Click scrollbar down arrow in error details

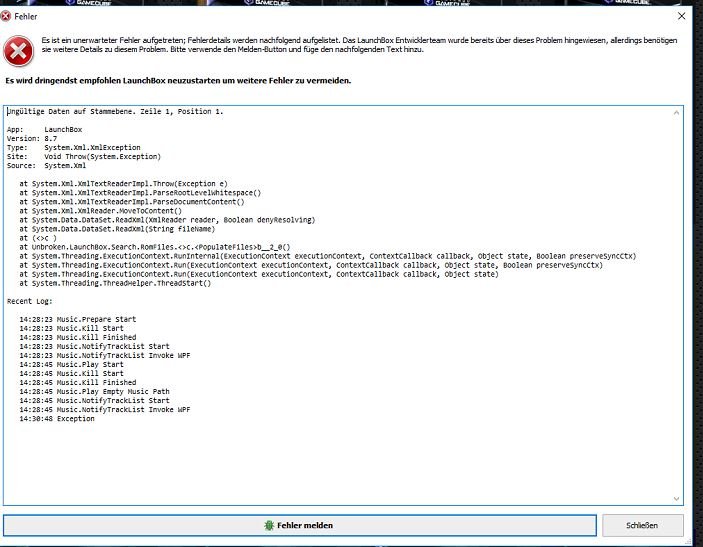tap(676, 499)
